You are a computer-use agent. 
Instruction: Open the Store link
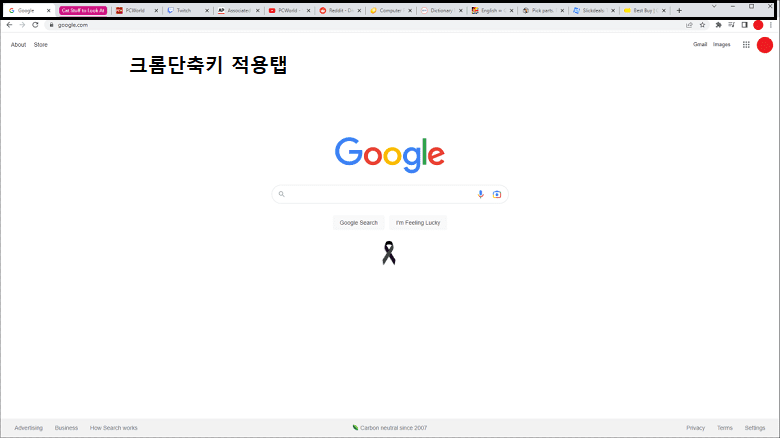pos(41,45)
